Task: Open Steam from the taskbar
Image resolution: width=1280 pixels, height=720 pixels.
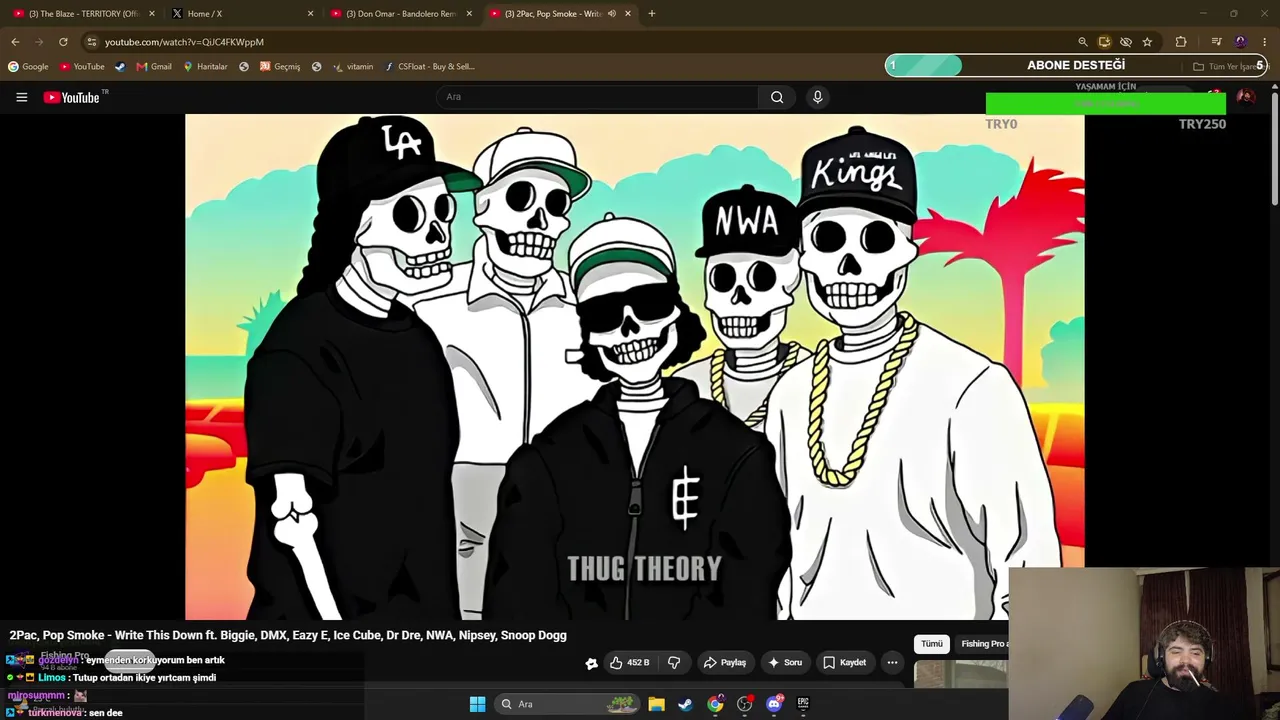Action: [685, 704]
